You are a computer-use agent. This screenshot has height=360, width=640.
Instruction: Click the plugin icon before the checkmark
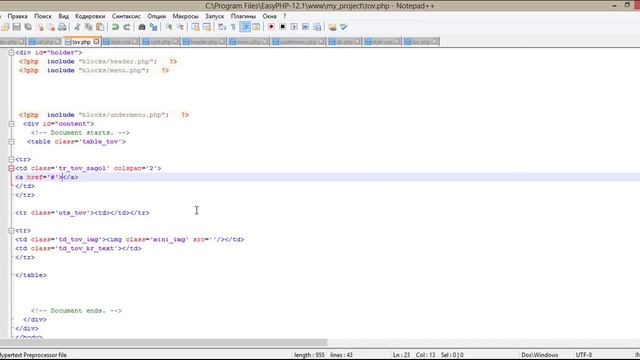coord(332,27)
